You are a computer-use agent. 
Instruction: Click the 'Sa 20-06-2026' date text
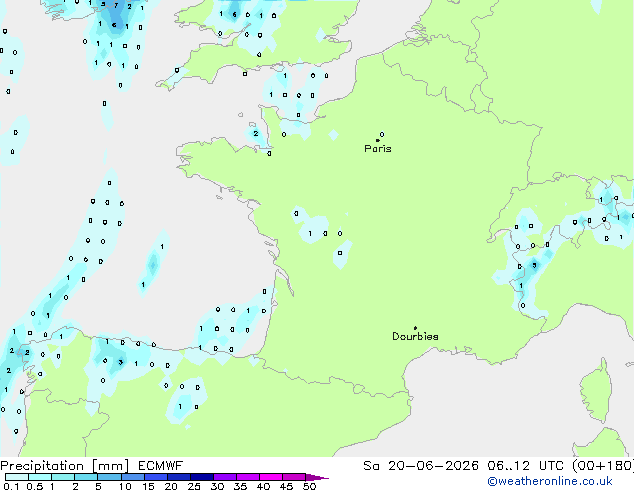tap(421, 466)
